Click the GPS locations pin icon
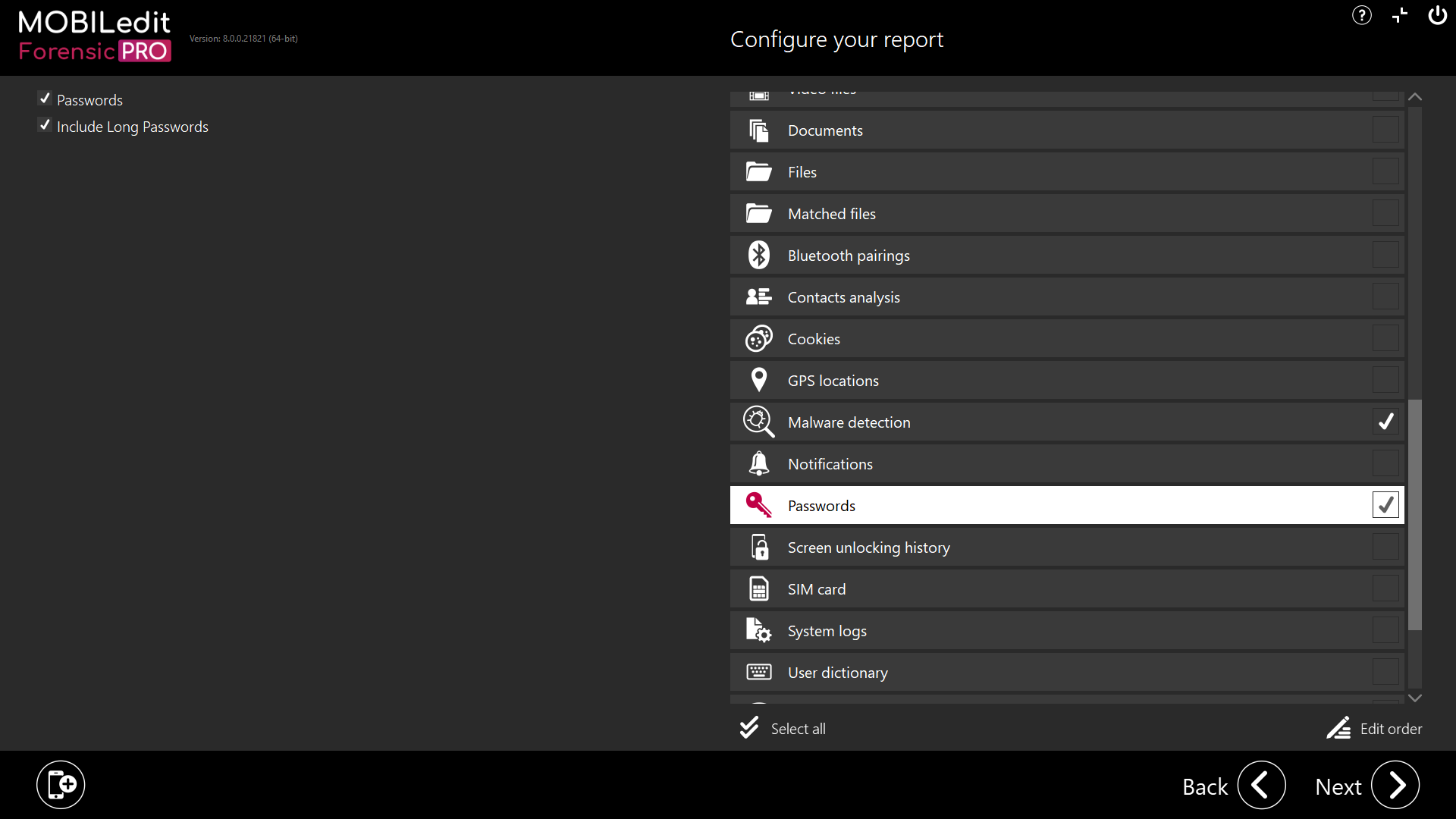This screenshot has height=819, width=1456. pyautogui.click(x=758, y=380)
